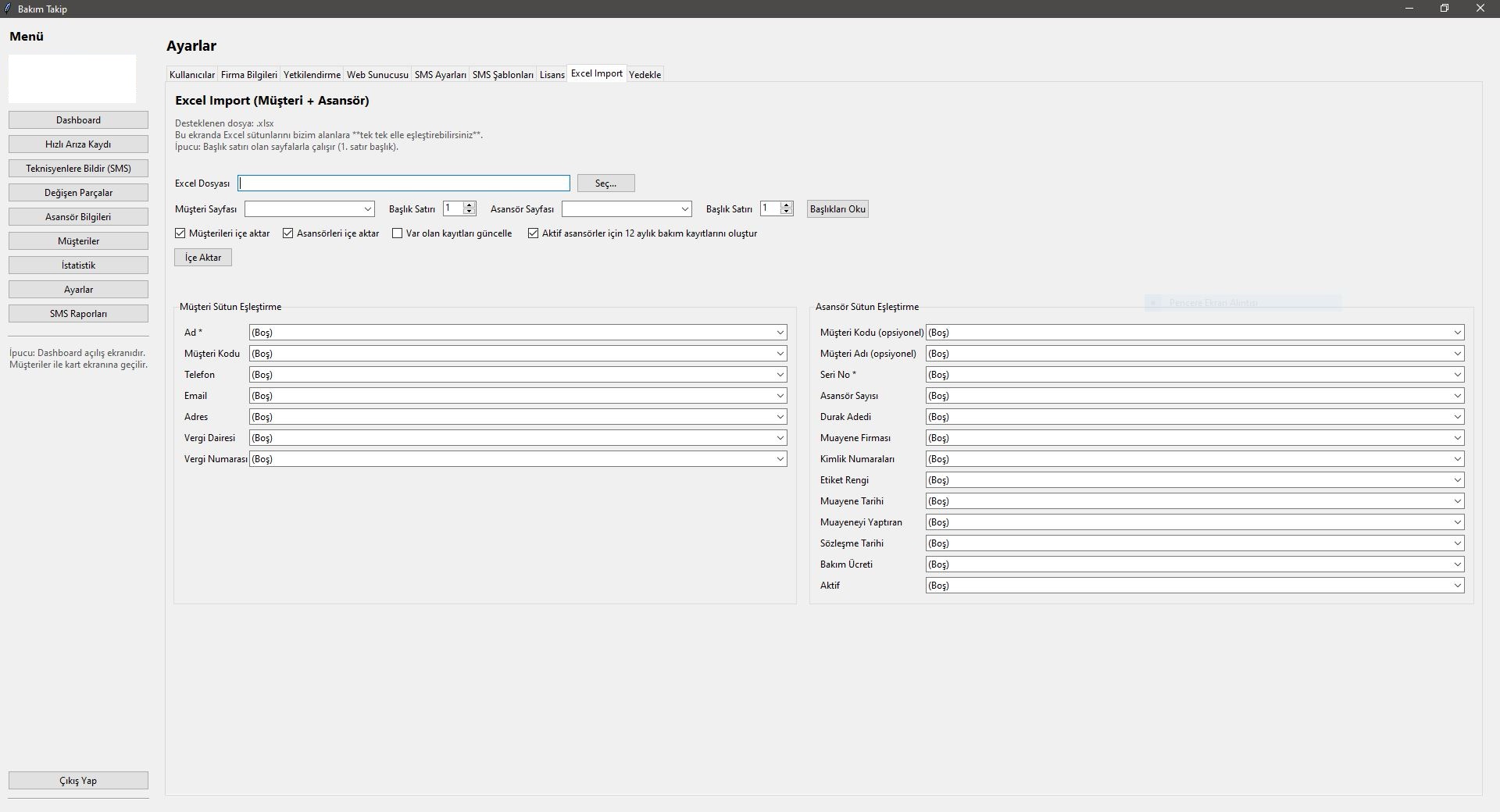The image size is (1500, 812).
Task: Click Seç... to choose an Excel file
Action: [605, 183]
